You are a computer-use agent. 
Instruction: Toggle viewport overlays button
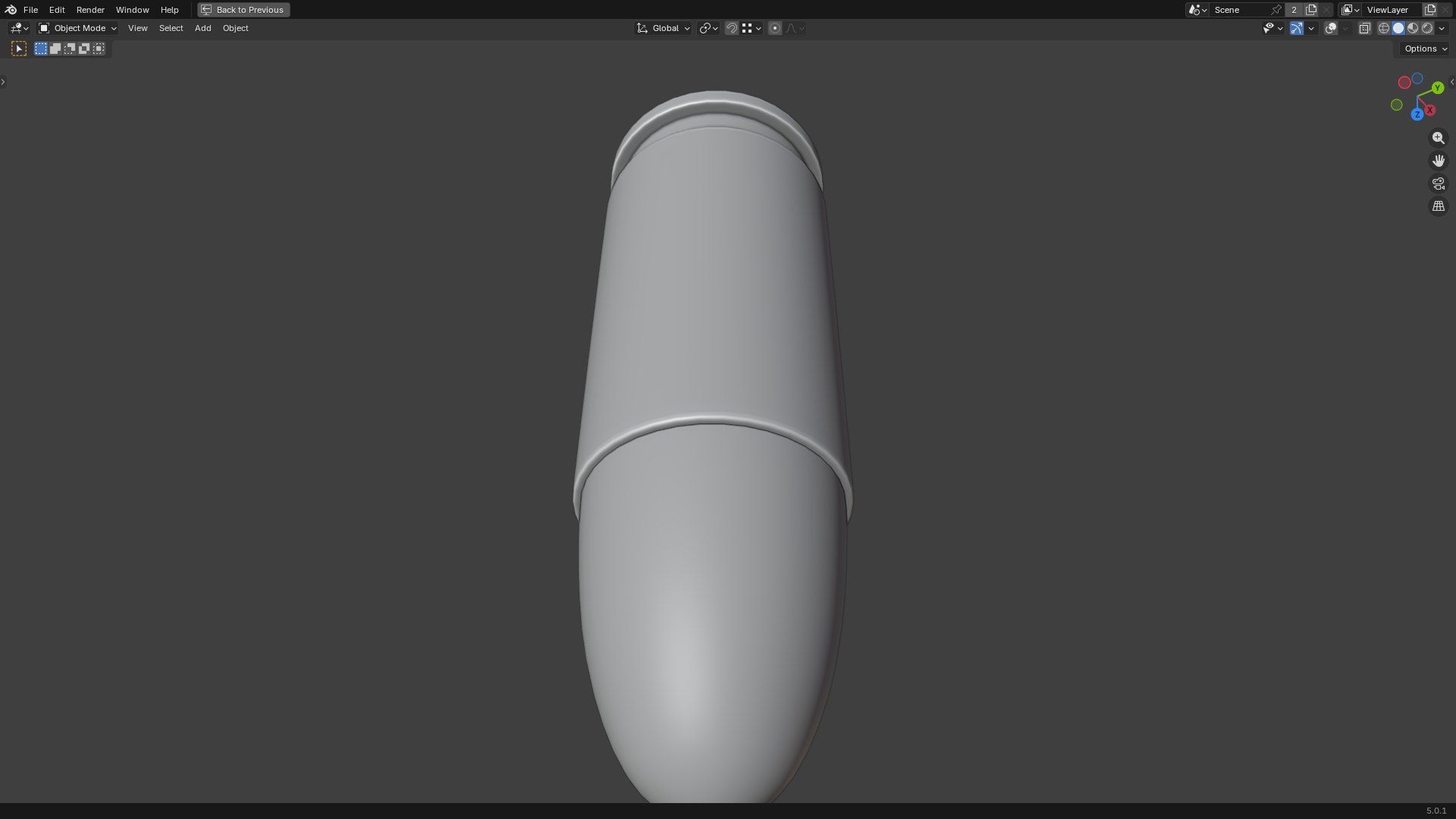(1331, 28)
